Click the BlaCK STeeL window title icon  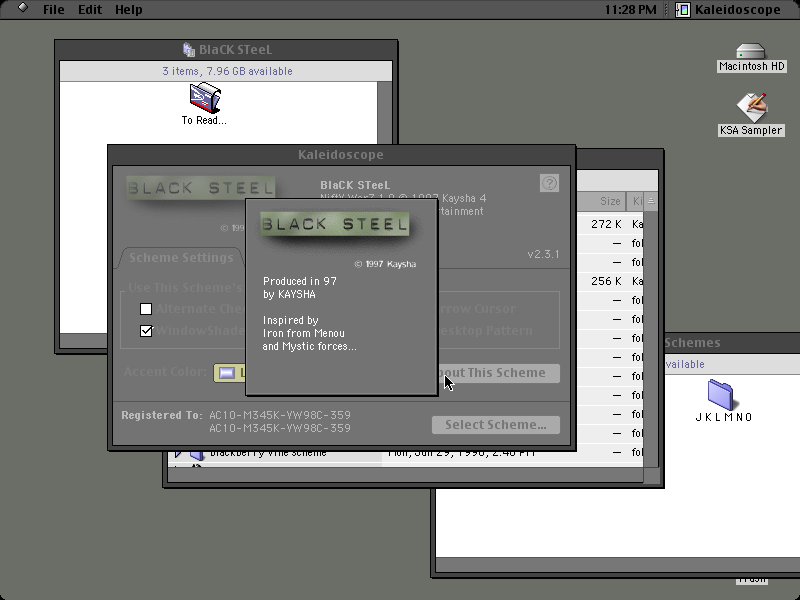coord(189,49)
